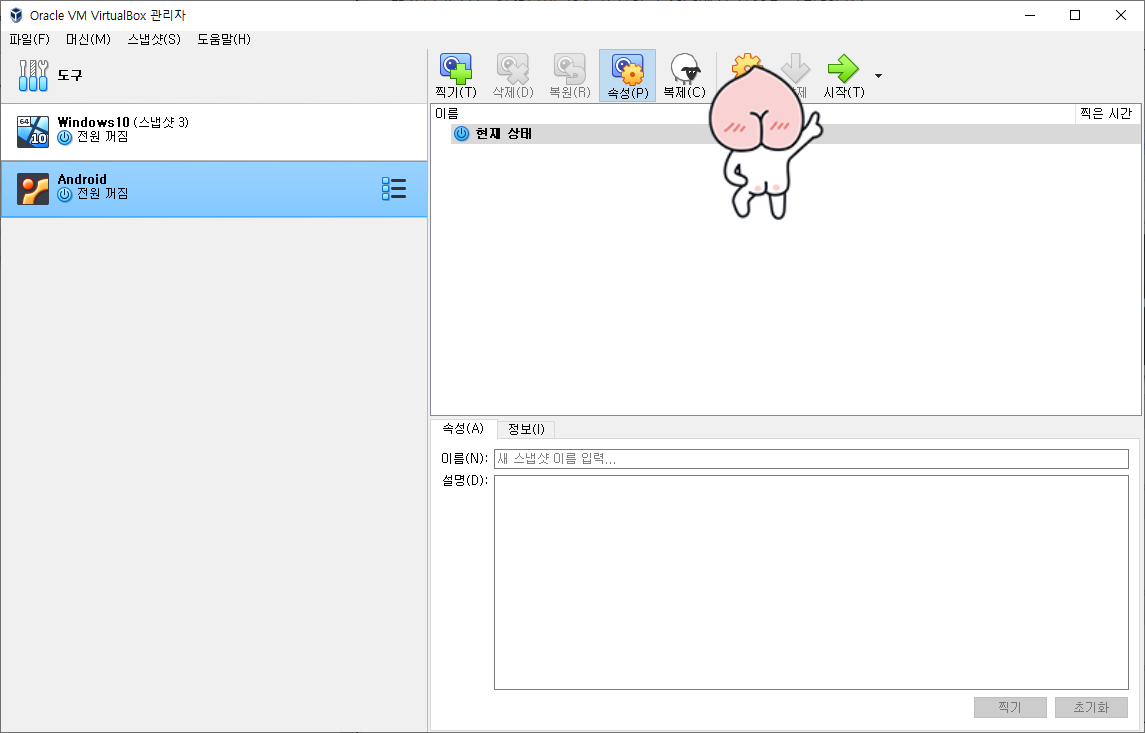Open the File (파일) menu
Screen dimensions: 1145x733
click(x=29, y=39)
